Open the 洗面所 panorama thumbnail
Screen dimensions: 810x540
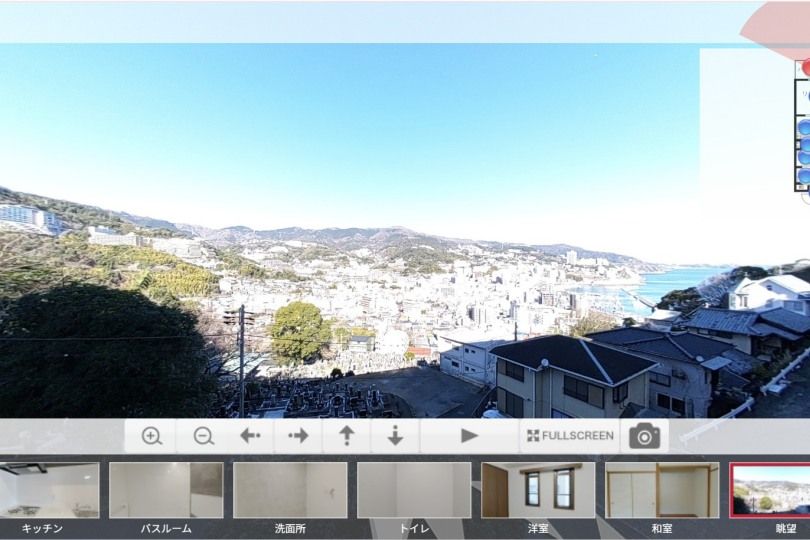click(x=290, y=490)
